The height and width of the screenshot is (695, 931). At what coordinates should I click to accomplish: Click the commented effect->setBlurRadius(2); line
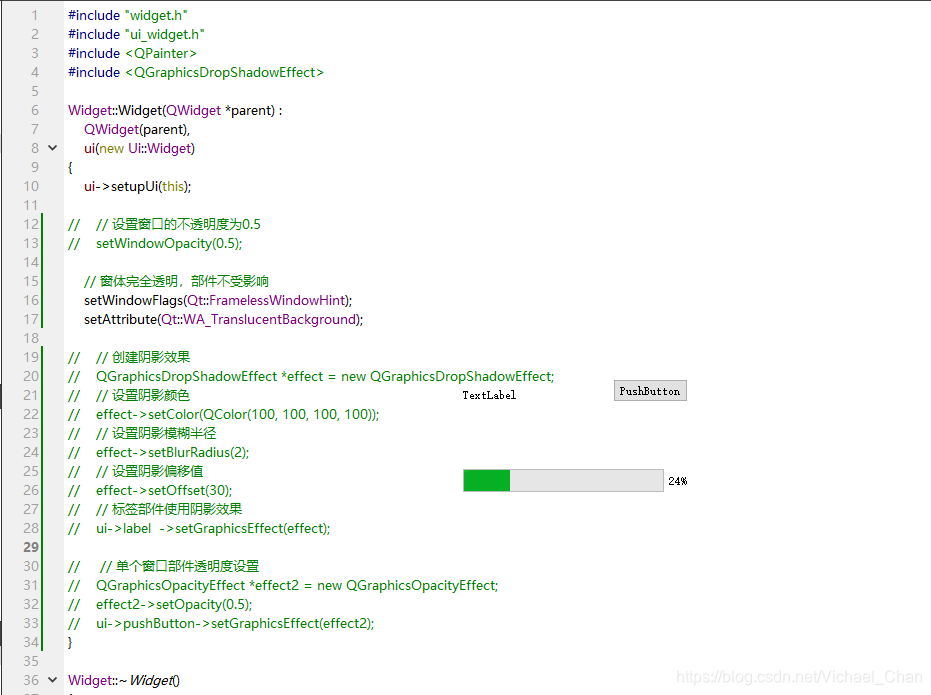click(x=159, y=452)
